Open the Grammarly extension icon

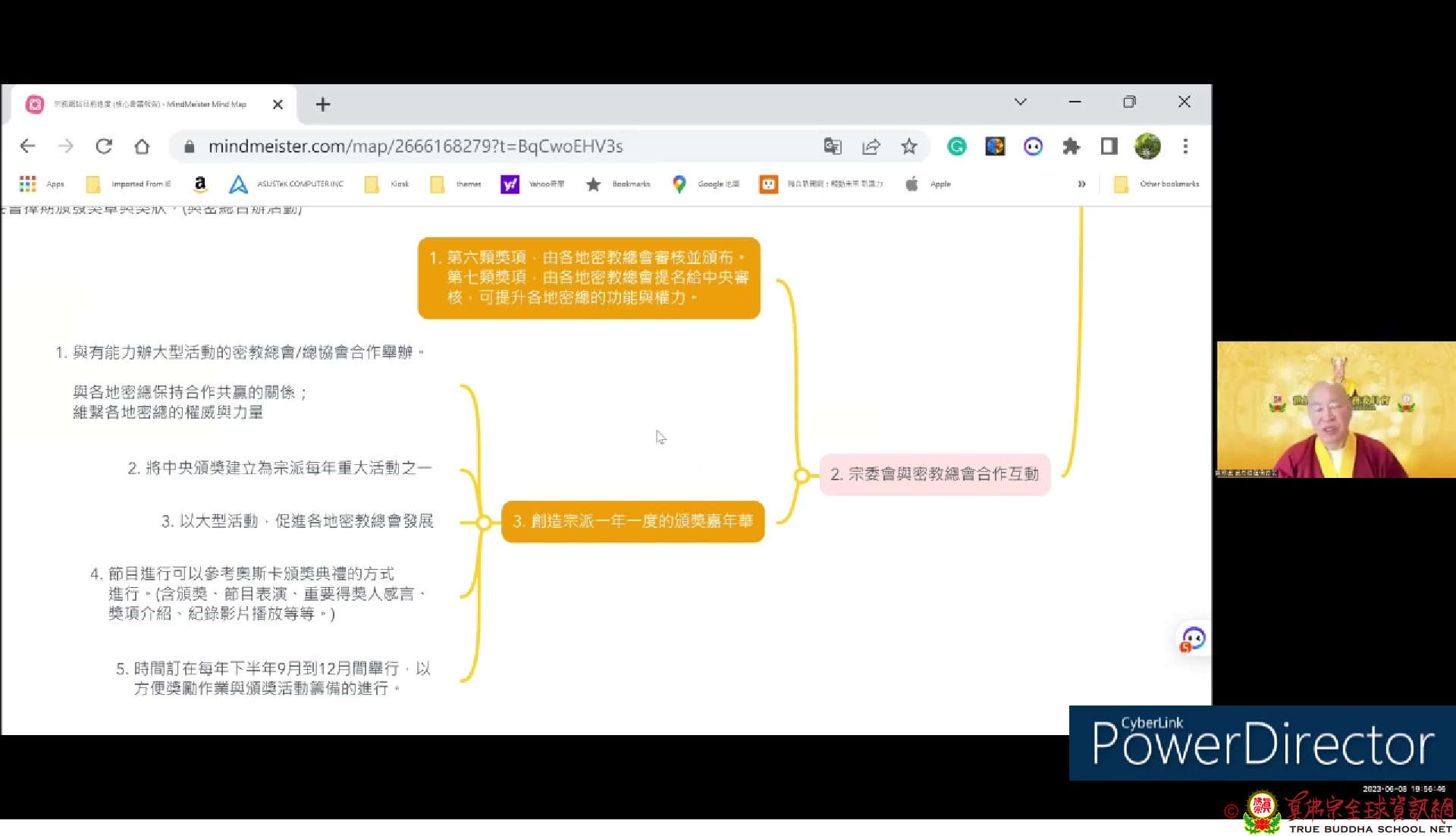(957, 146)
